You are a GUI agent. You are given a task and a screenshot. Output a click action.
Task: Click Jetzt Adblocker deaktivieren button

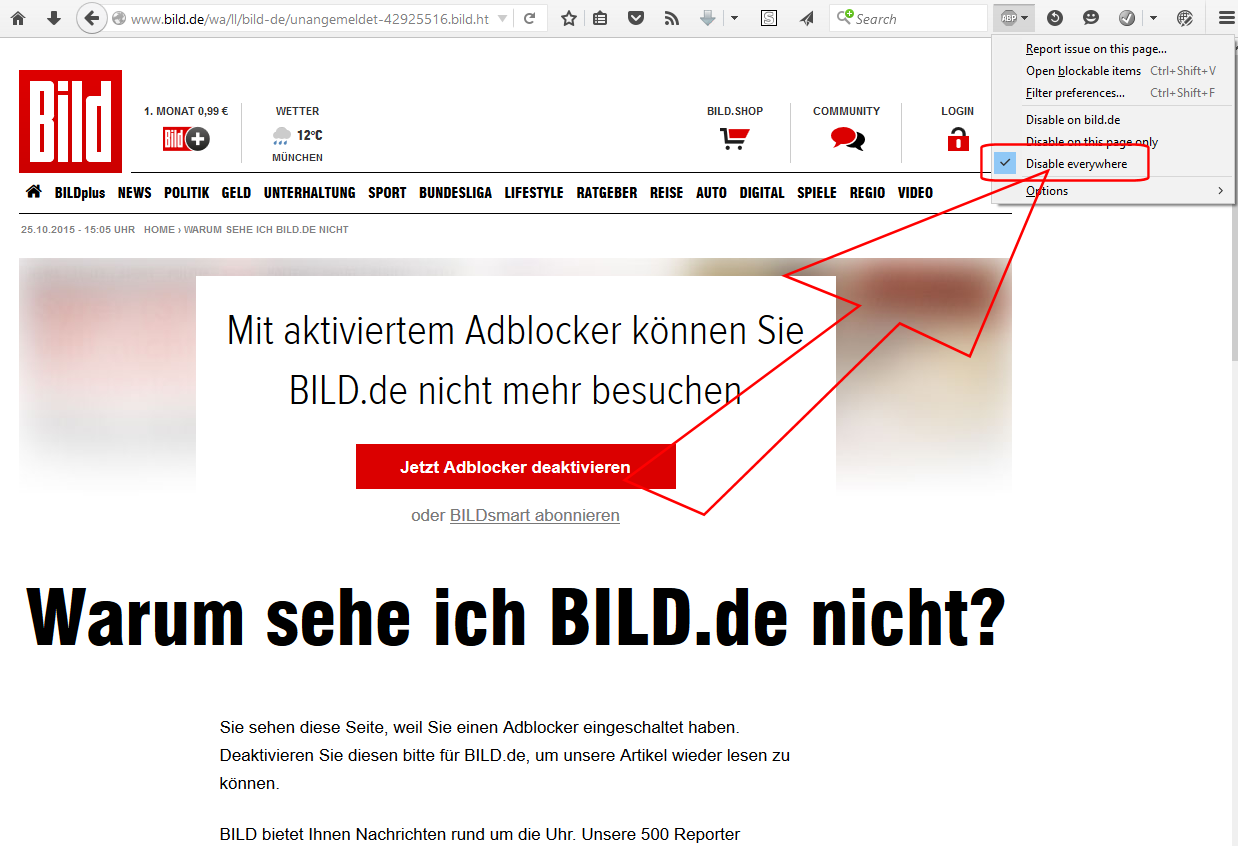[515, 467]
